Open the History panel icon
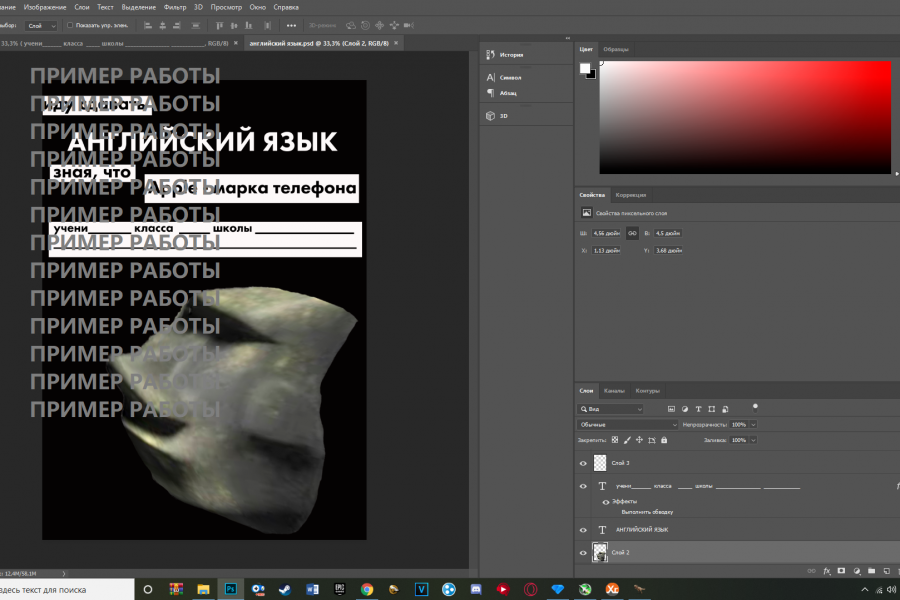This screenshot has width=900, height=600. [490, 55]
